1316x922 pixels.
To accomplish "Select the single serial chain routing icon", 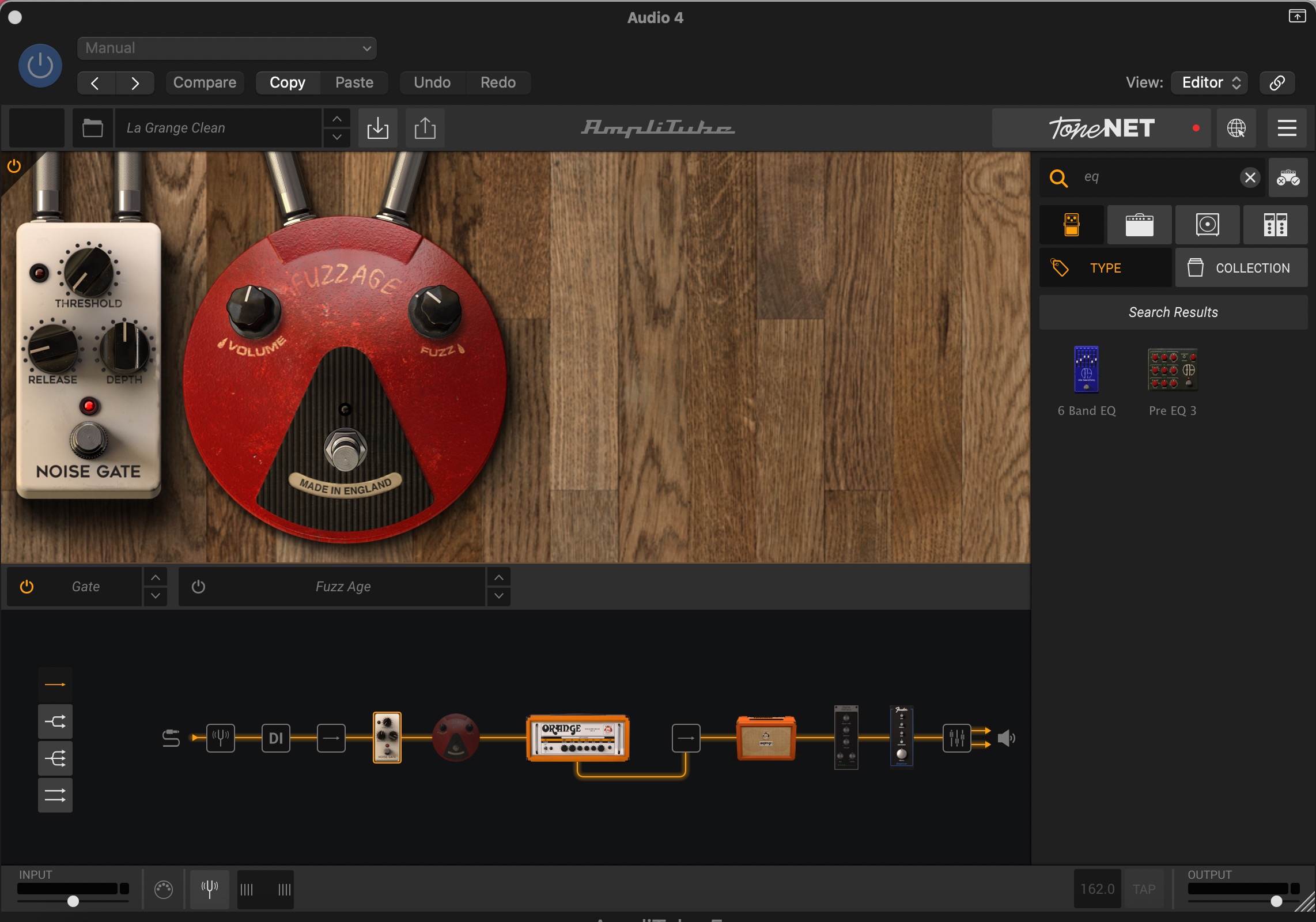I will click(55, 685).
